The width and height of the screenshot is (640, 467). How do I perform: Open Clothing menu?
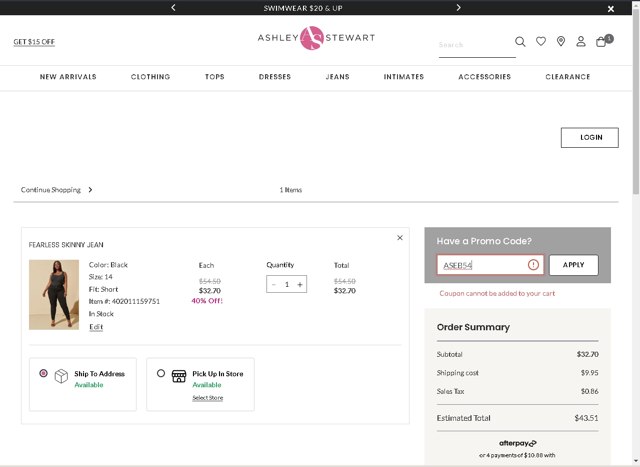coord(150,77)
